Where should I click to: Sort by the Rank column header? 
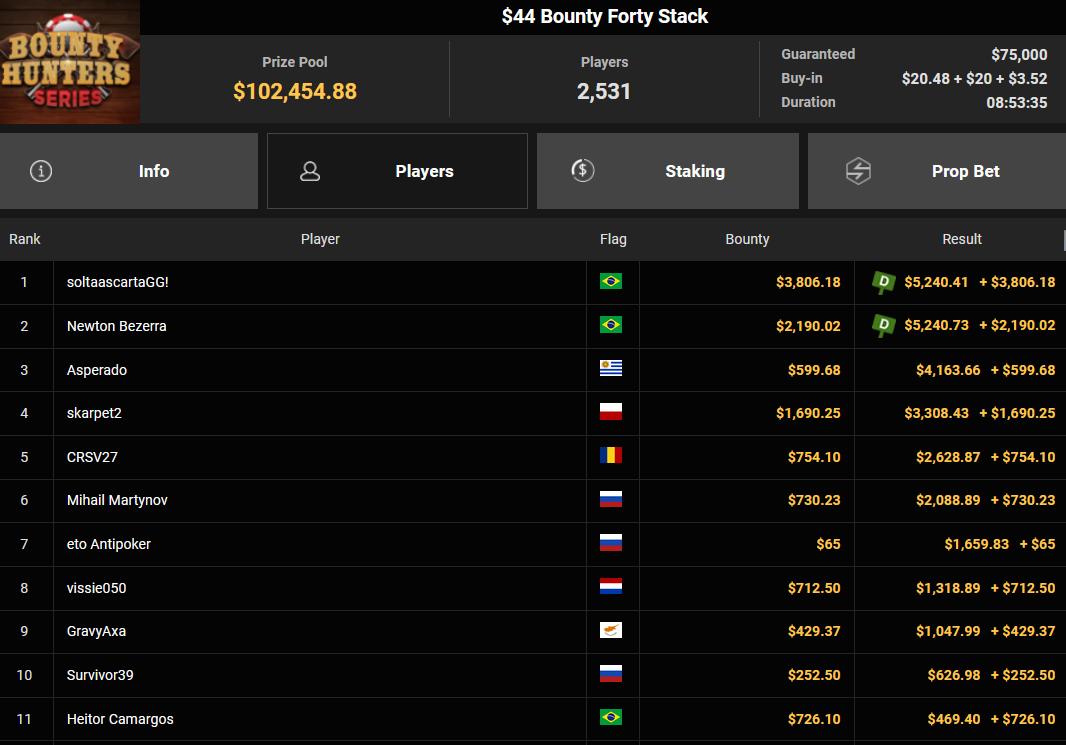coord(24,239)
